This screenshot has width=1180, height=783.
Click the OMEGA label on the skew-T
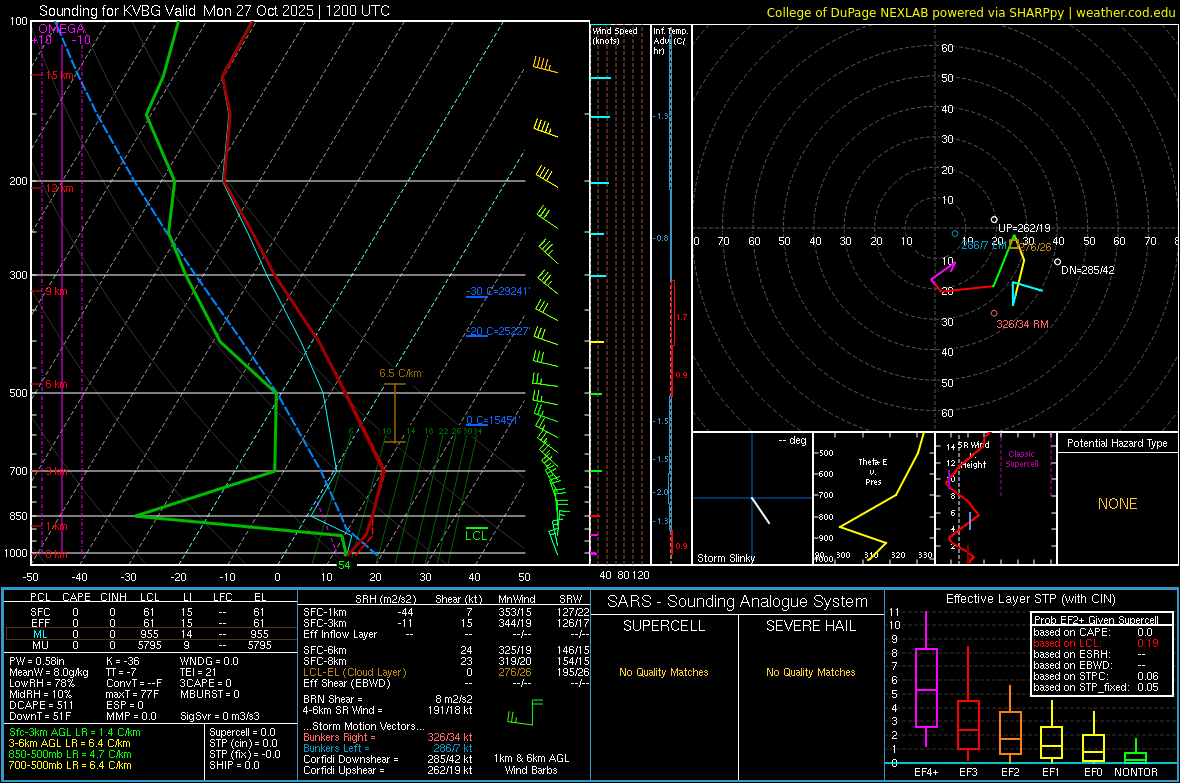[x=62, y=29]
